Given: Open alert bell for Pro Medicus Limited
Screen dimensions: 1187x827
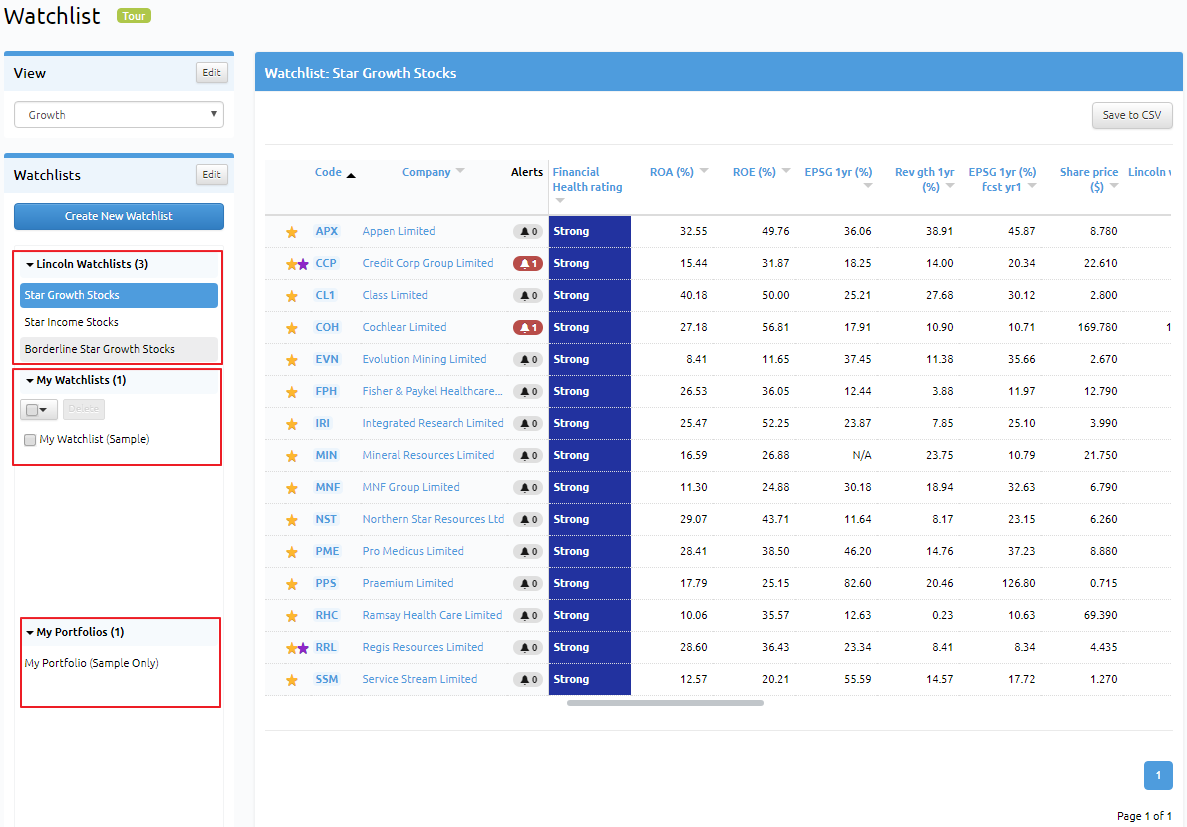Looking at the screenshot, I should click(x=528, y=551).
